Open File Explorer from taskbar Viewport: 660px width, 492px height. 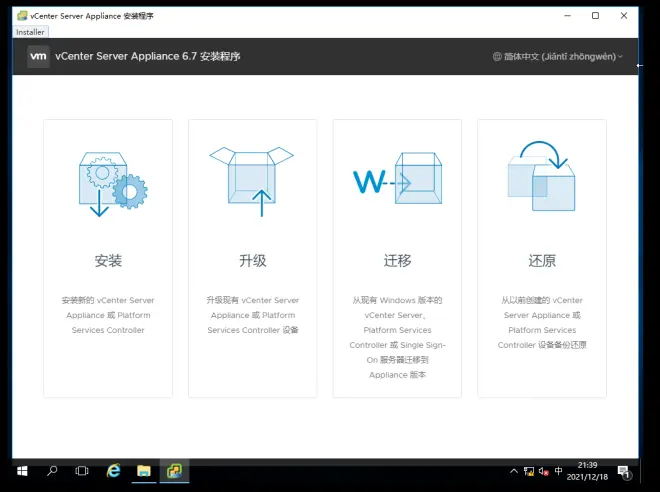point(144,471)
